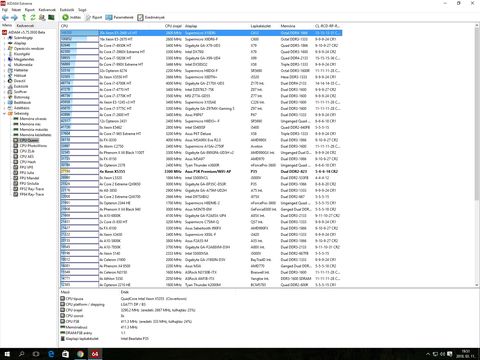Expand the Megjelenítés tree node
This screenshot has height=360, width=480.
[x=5, y=59]
